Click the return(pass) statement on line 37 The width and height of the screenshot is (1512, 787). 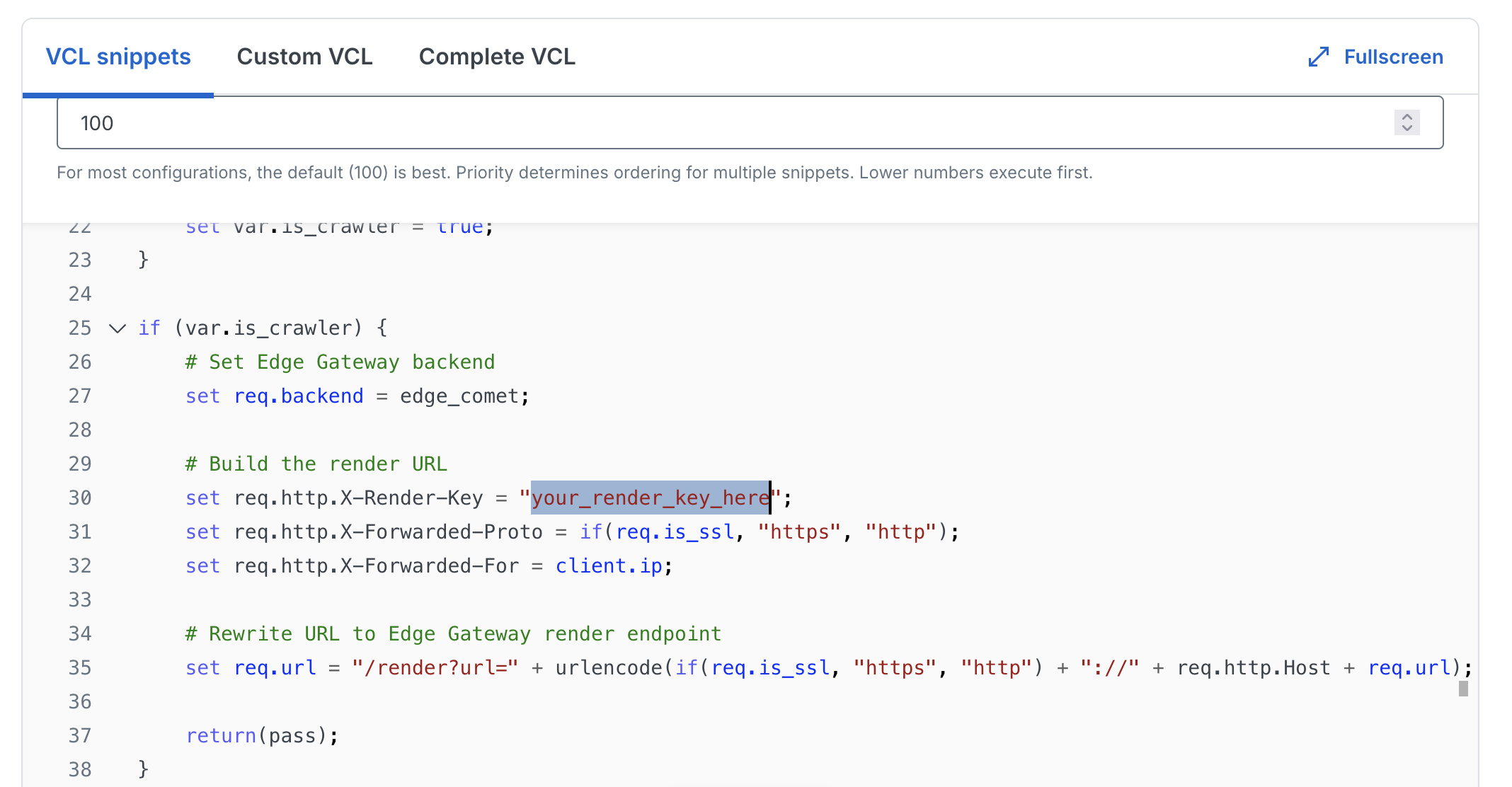coord(262,735)
